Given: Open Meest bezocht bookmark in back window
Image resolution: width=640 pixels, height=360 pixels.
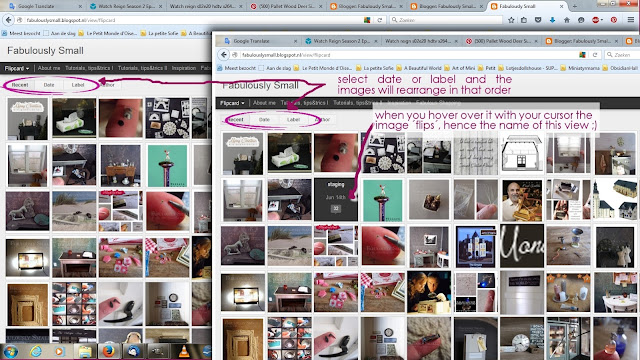Looking at the screenshot, I should click(21, 33).
